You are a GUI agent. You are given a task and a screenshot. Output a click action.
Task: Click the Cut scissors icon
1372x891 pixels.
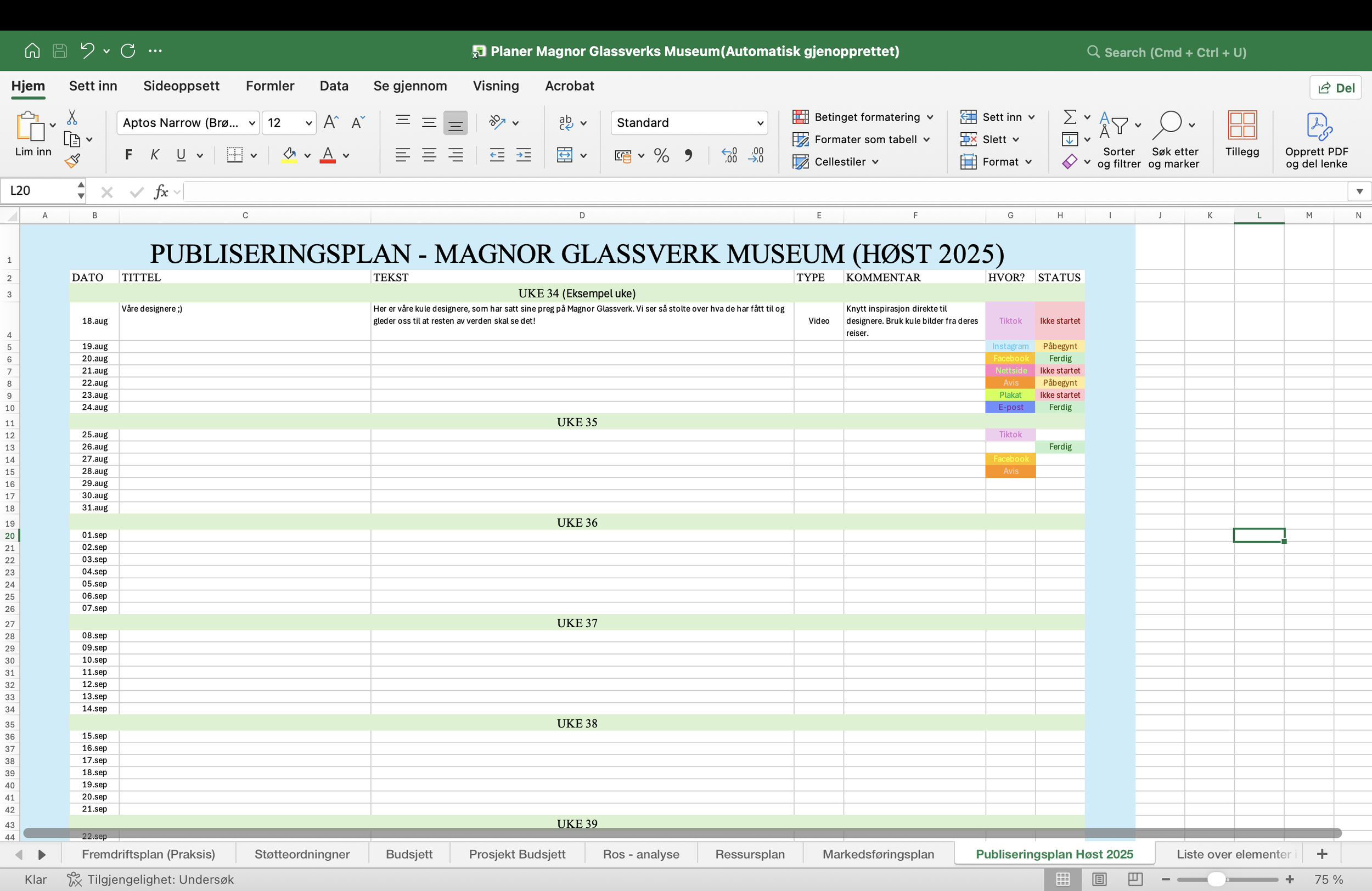[72, 117]
